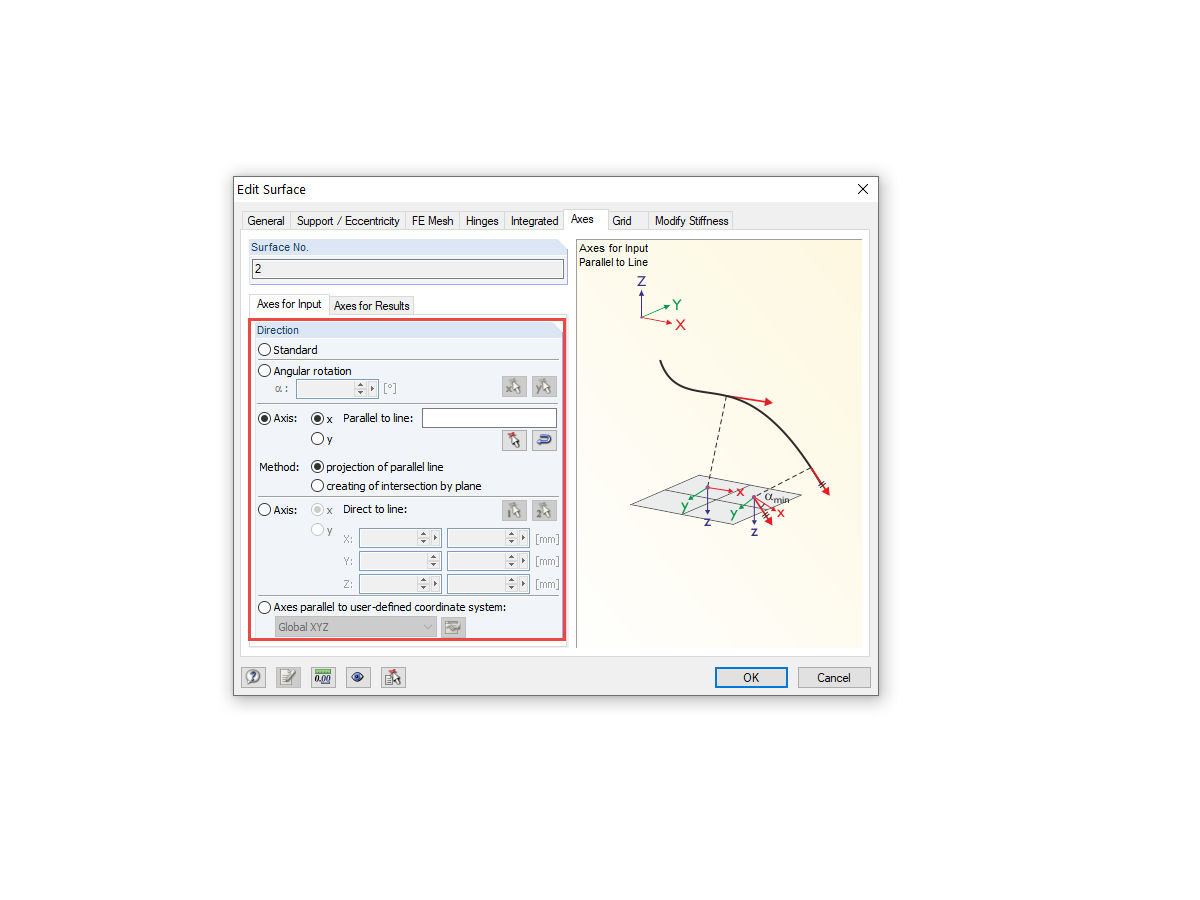Switch to the General tab

coord(266,221)
